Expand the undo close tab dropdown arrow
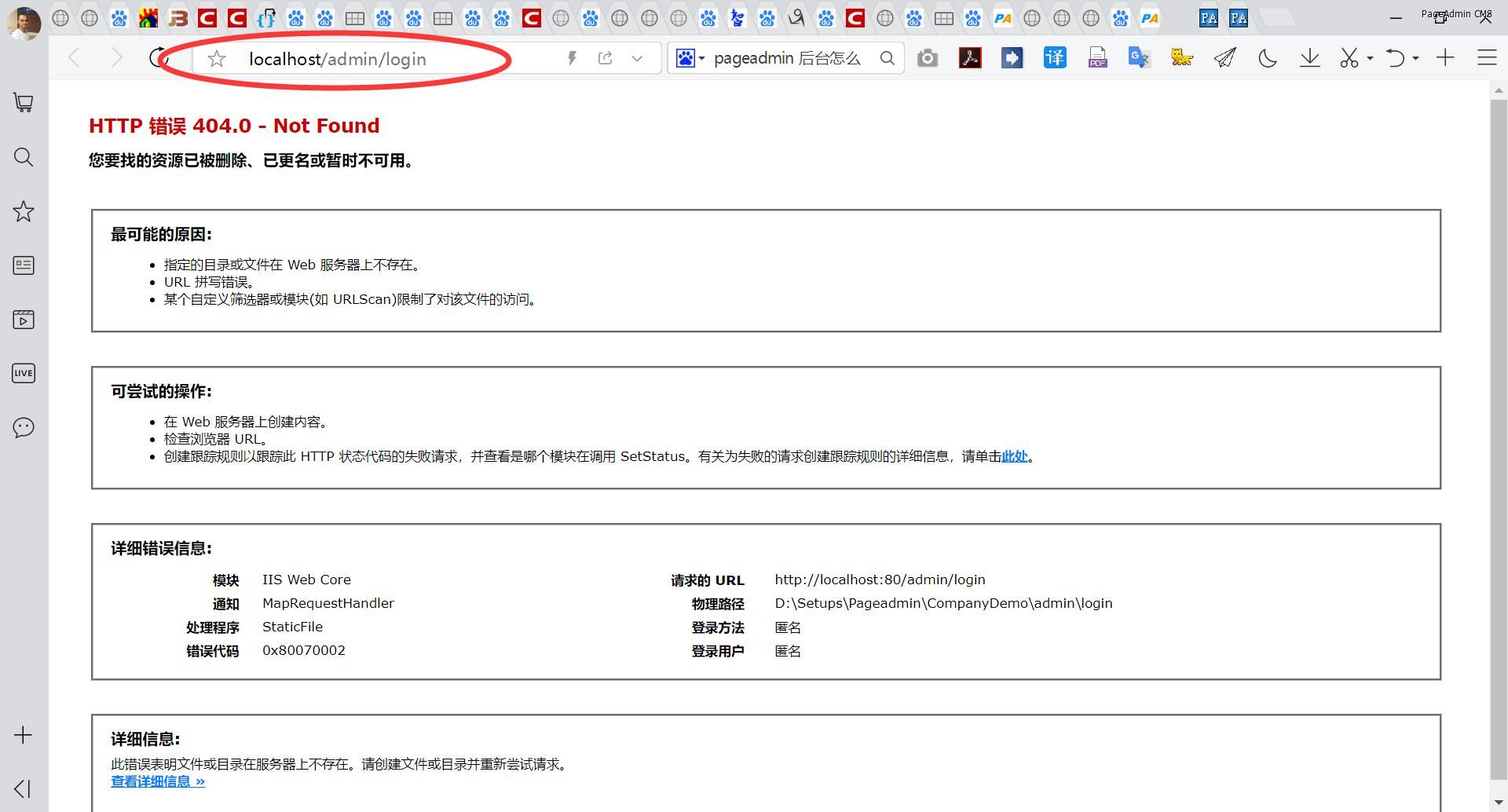The height and width of the screenshot is (812, 1508). coord(1415,58)
